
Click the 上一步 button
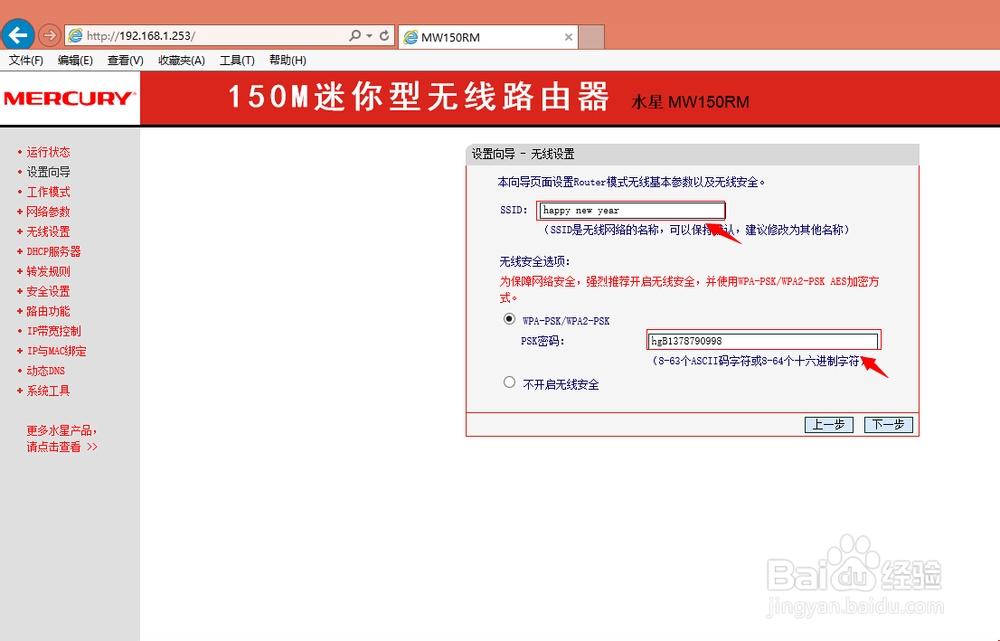828,425
